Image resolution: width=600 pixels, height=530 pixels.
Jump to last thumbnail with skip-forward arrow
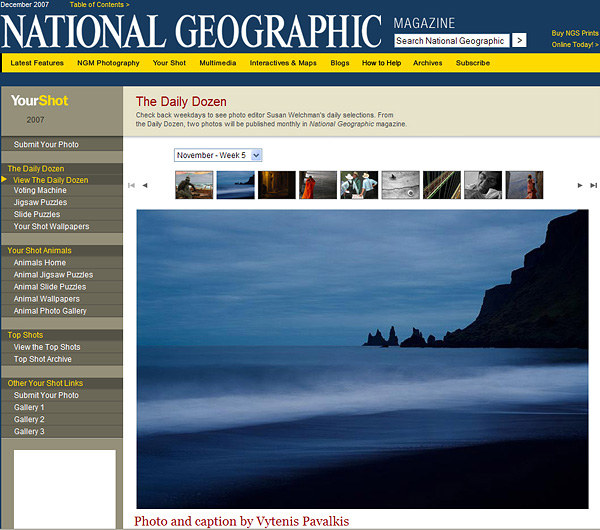point(592,185)
